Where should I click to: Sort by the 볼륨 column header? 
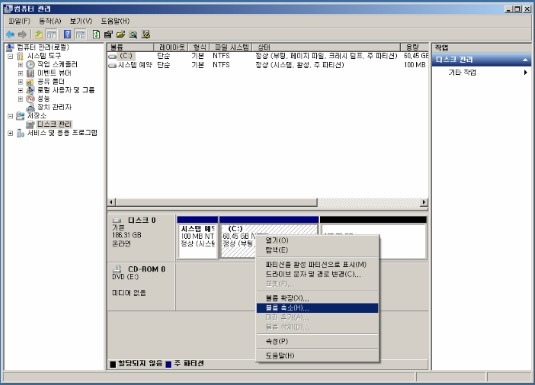(x=130, y=47)
